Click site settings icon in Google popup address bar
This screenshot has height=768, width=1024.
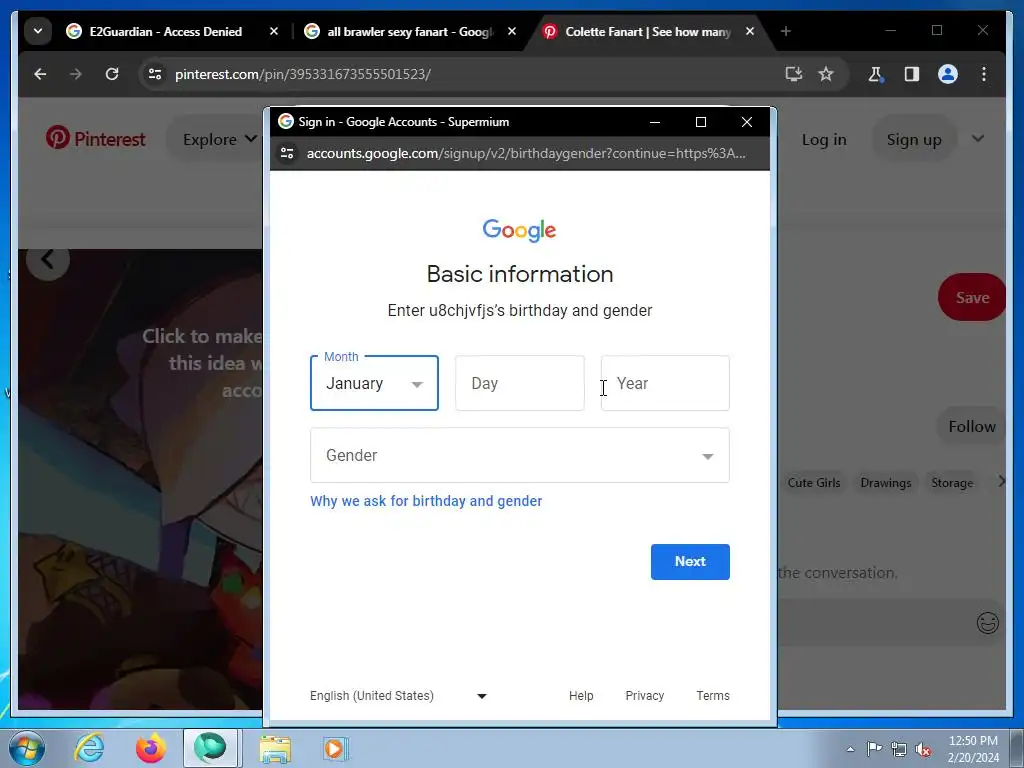(x=287, y=153)
